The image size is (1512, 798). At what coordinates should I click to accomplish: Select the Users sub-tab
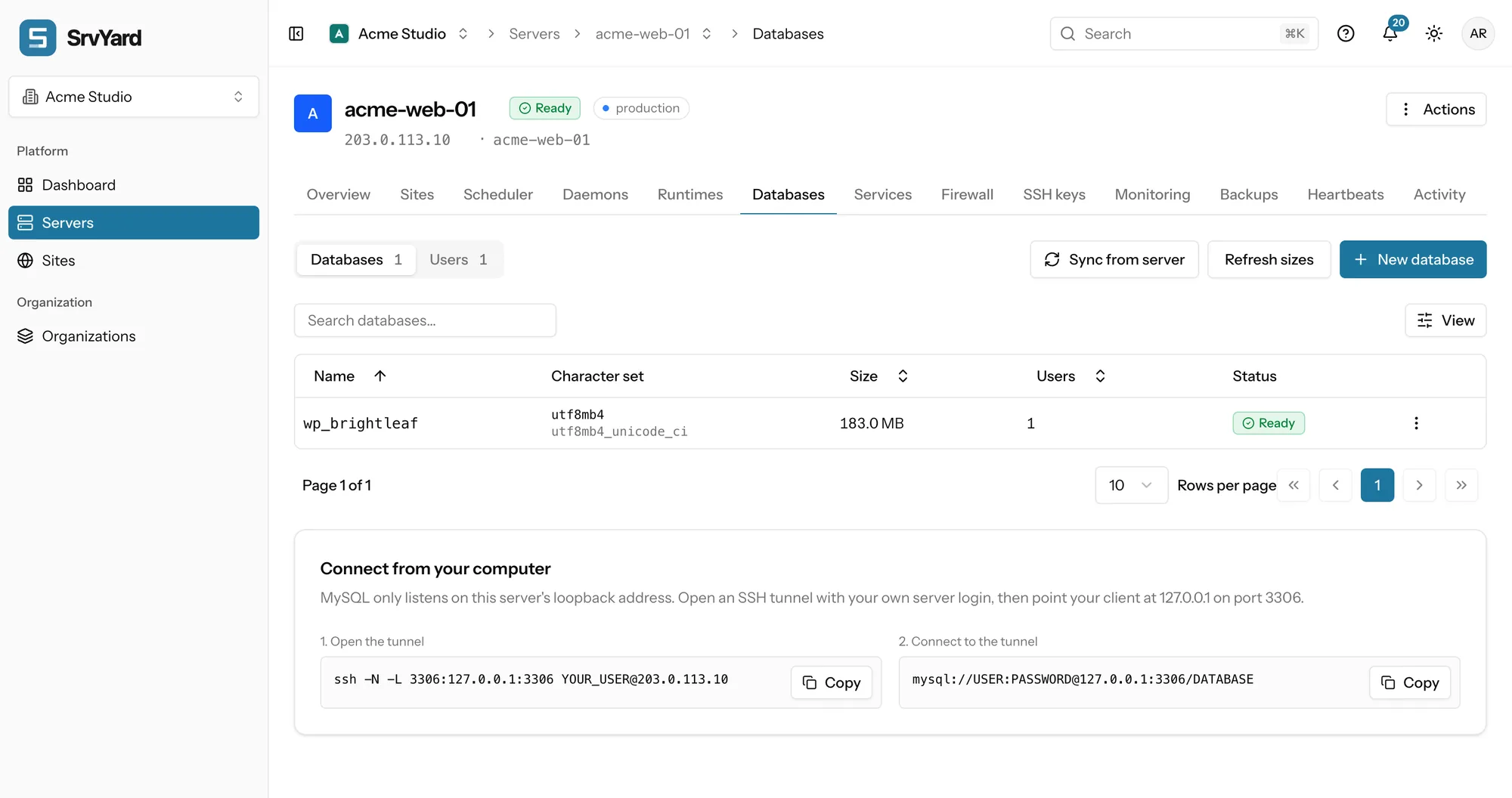(x=458, y=260)
